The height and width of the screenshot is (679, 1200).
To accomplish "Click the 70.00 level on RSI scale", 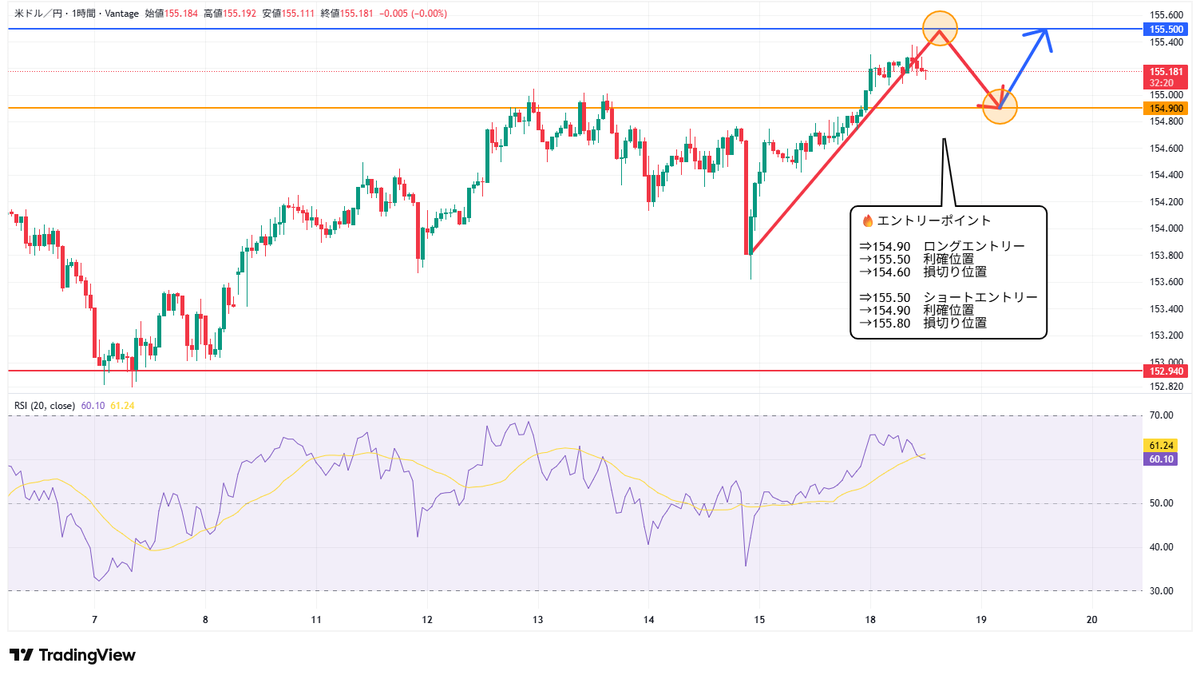I will click(1161, 414).
